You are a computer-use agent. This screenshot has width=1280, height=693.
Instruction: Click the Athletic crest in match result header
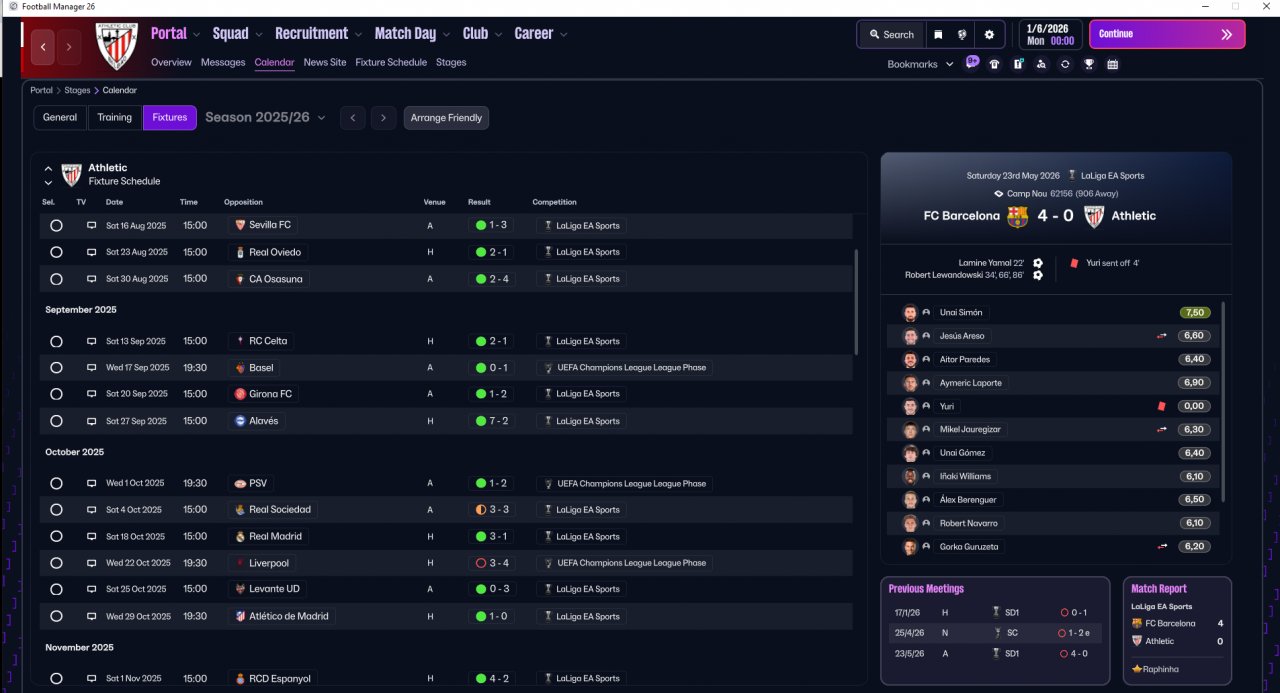coord(1094,216)
